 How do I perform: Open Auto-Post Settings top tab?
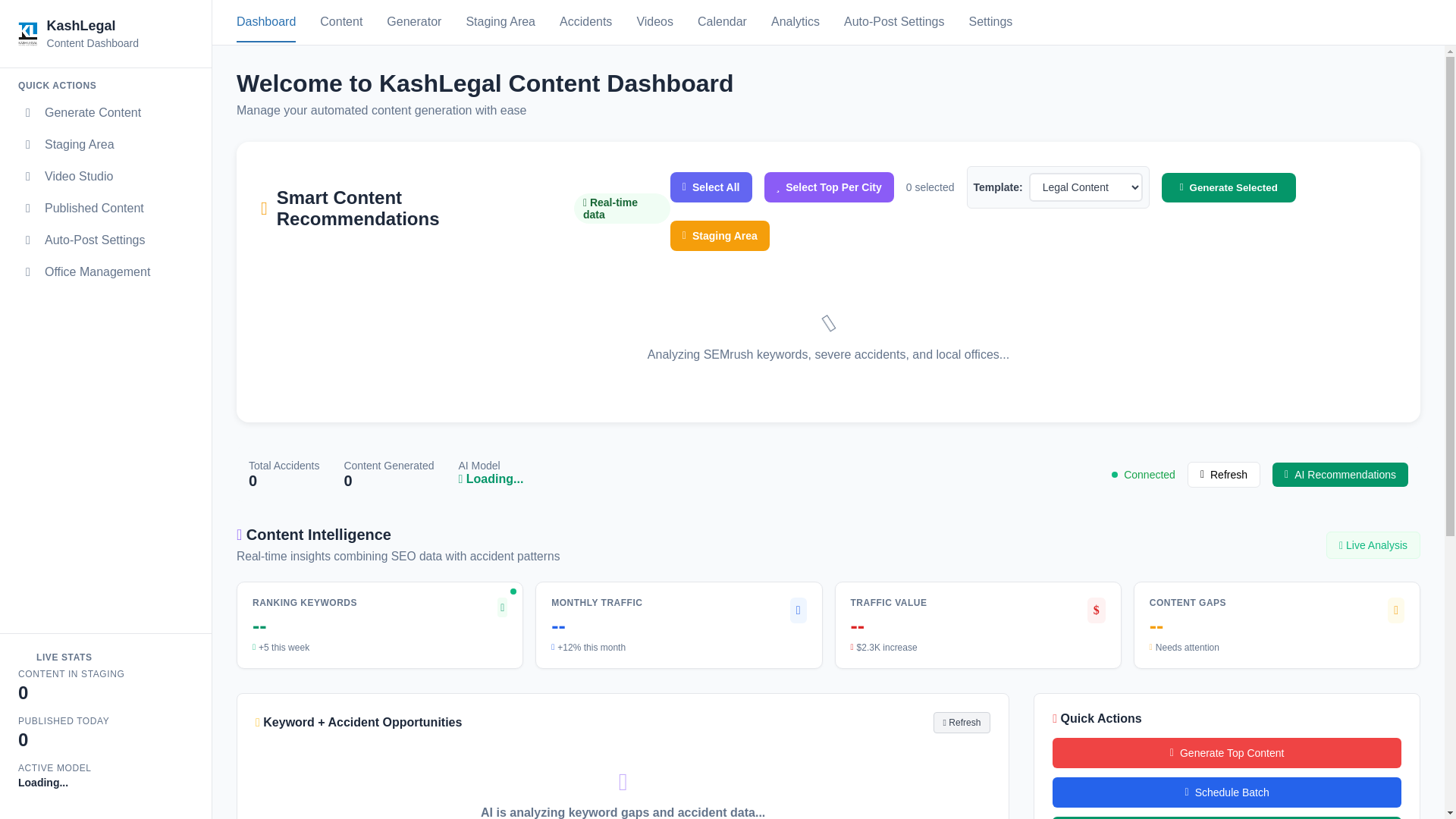pos(893,22)
